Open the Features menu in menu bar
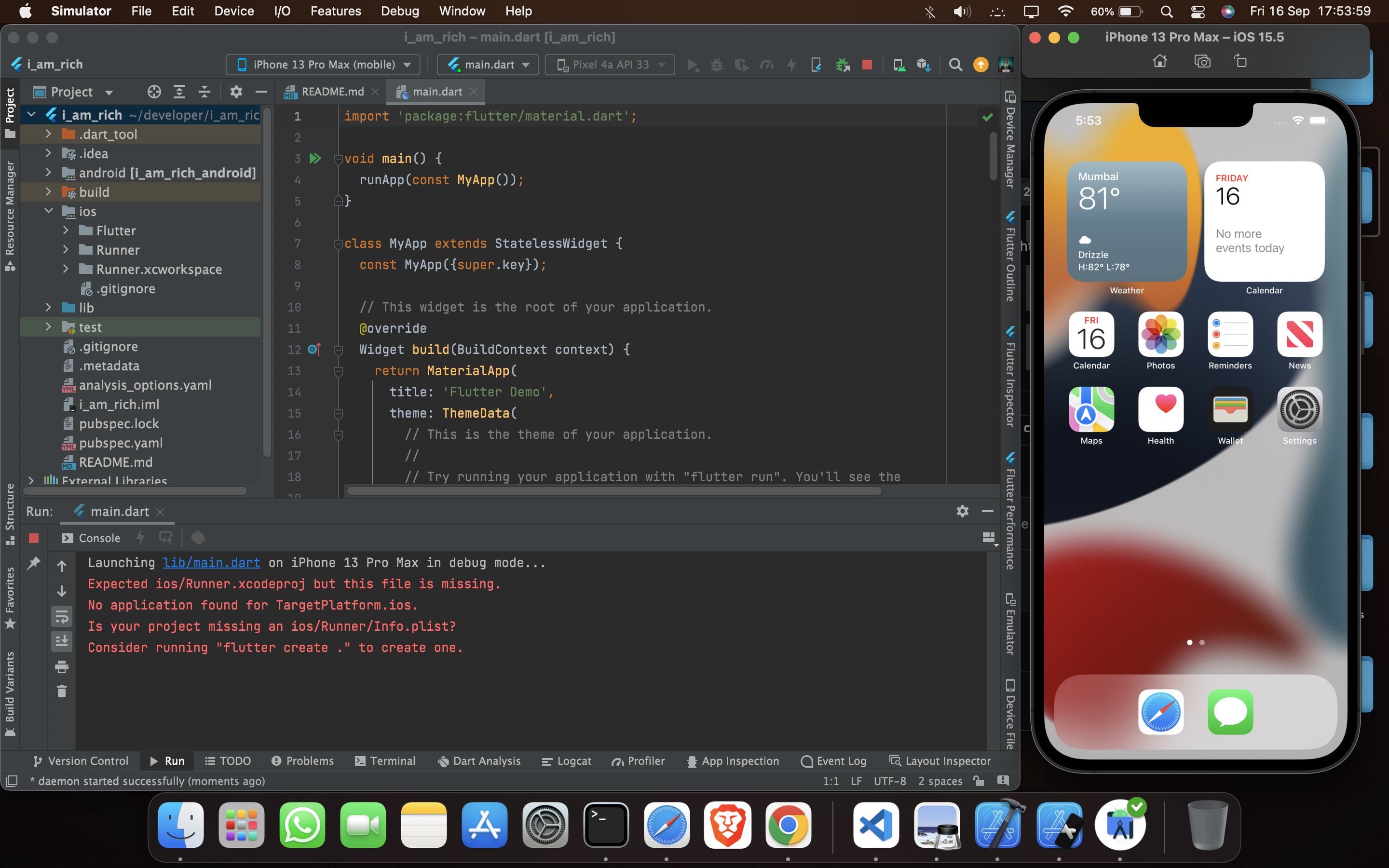 click(x=336, y=11)
